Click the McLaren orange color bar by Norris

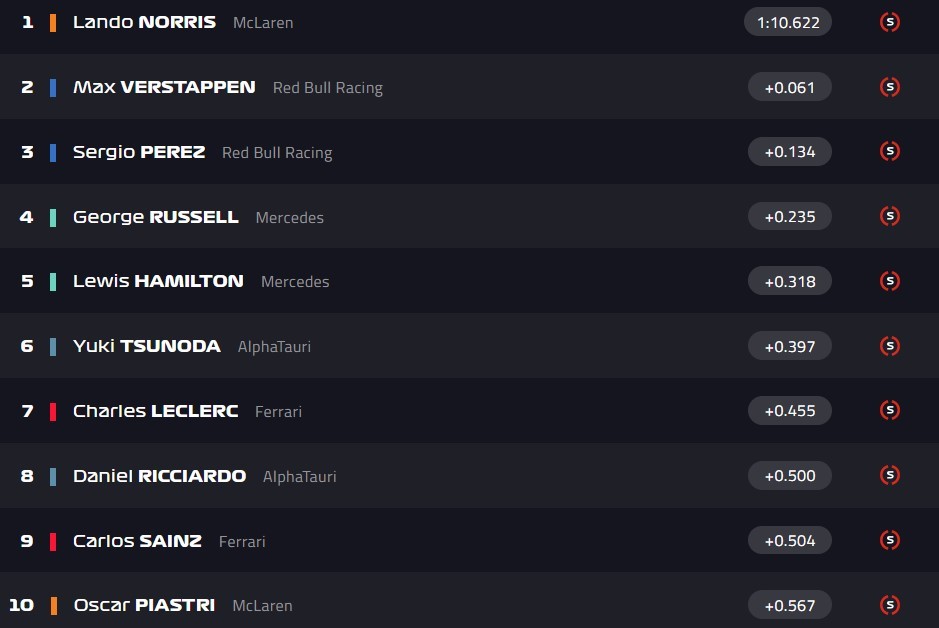tap(53, 22)
